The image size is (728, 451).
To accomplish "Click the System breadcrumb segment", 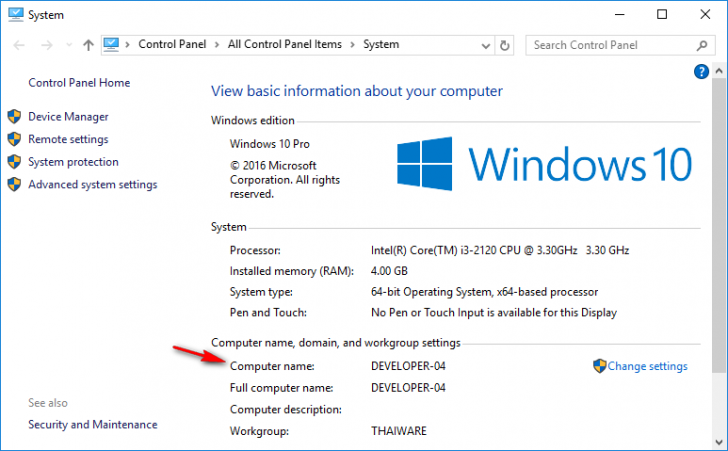I will [381, 44].
